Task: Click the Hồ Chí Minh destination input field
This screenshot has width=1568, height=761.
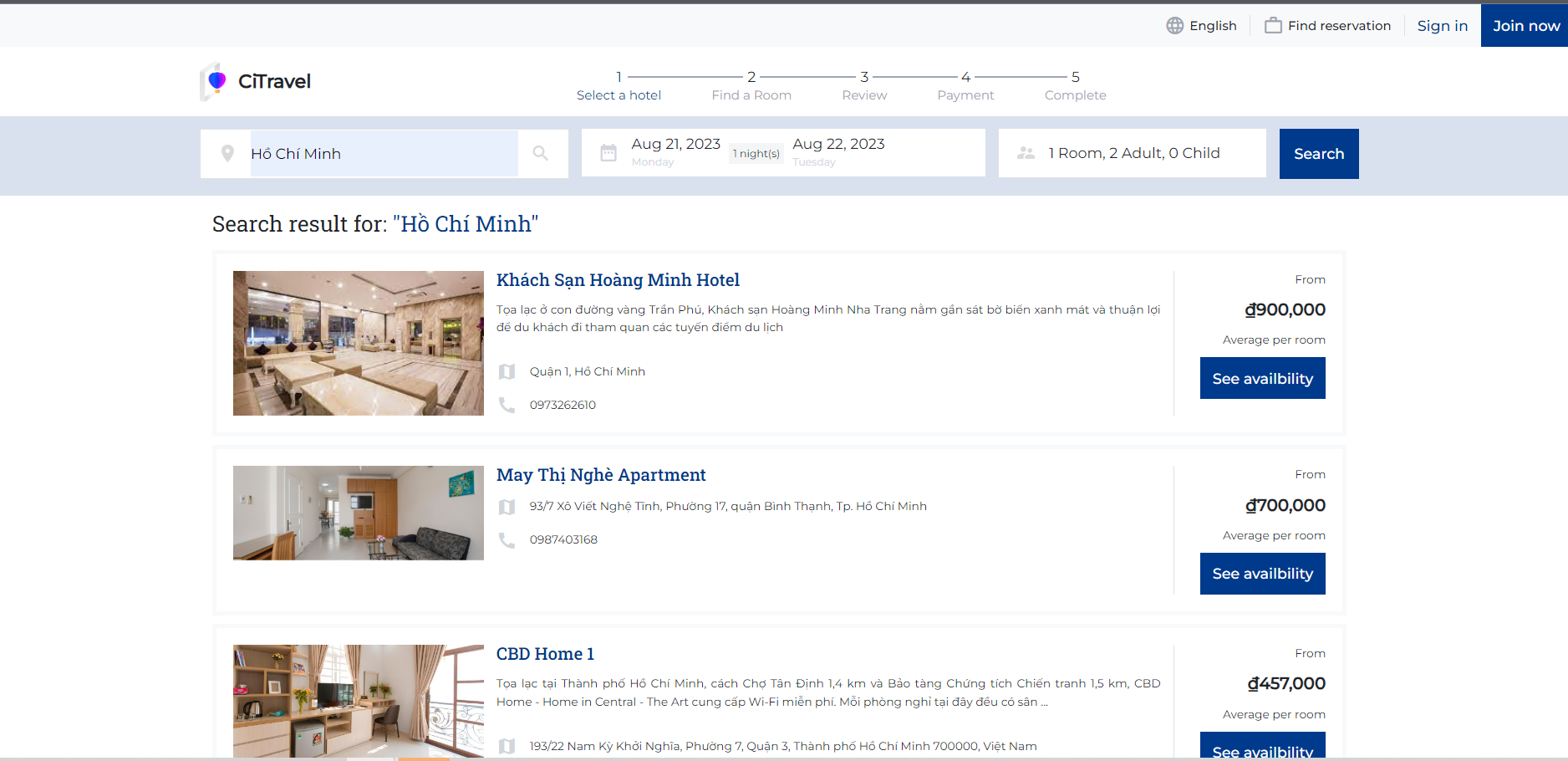Action: (384, 154)
